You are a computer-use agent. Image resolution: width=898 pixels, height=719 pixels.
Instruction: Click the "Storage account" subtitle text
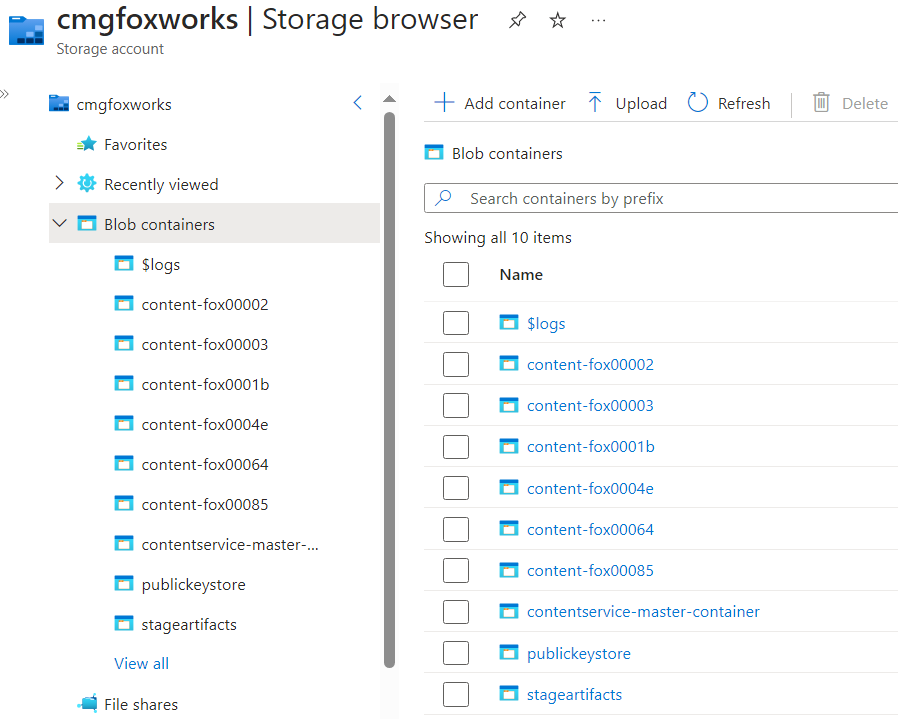(110, 49)
